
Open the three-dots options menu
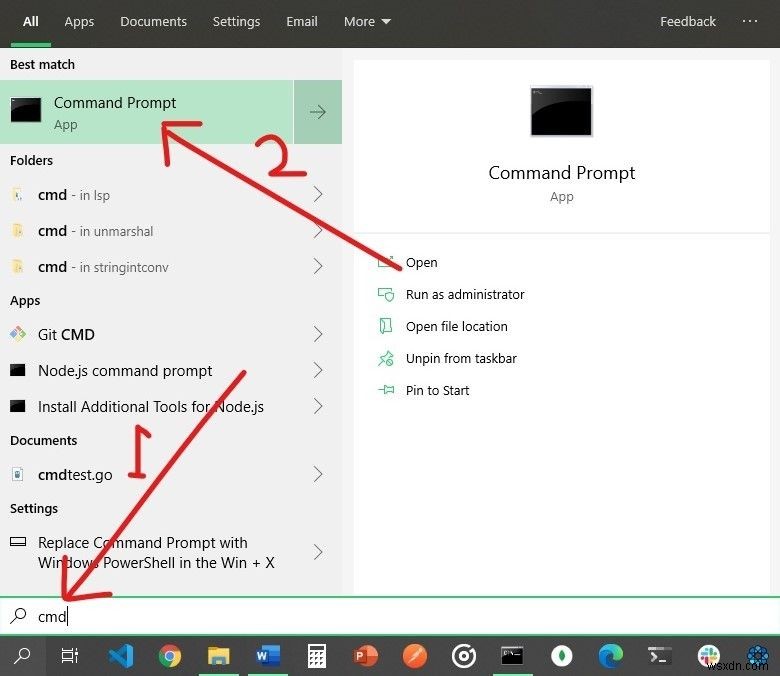(749, 21)
